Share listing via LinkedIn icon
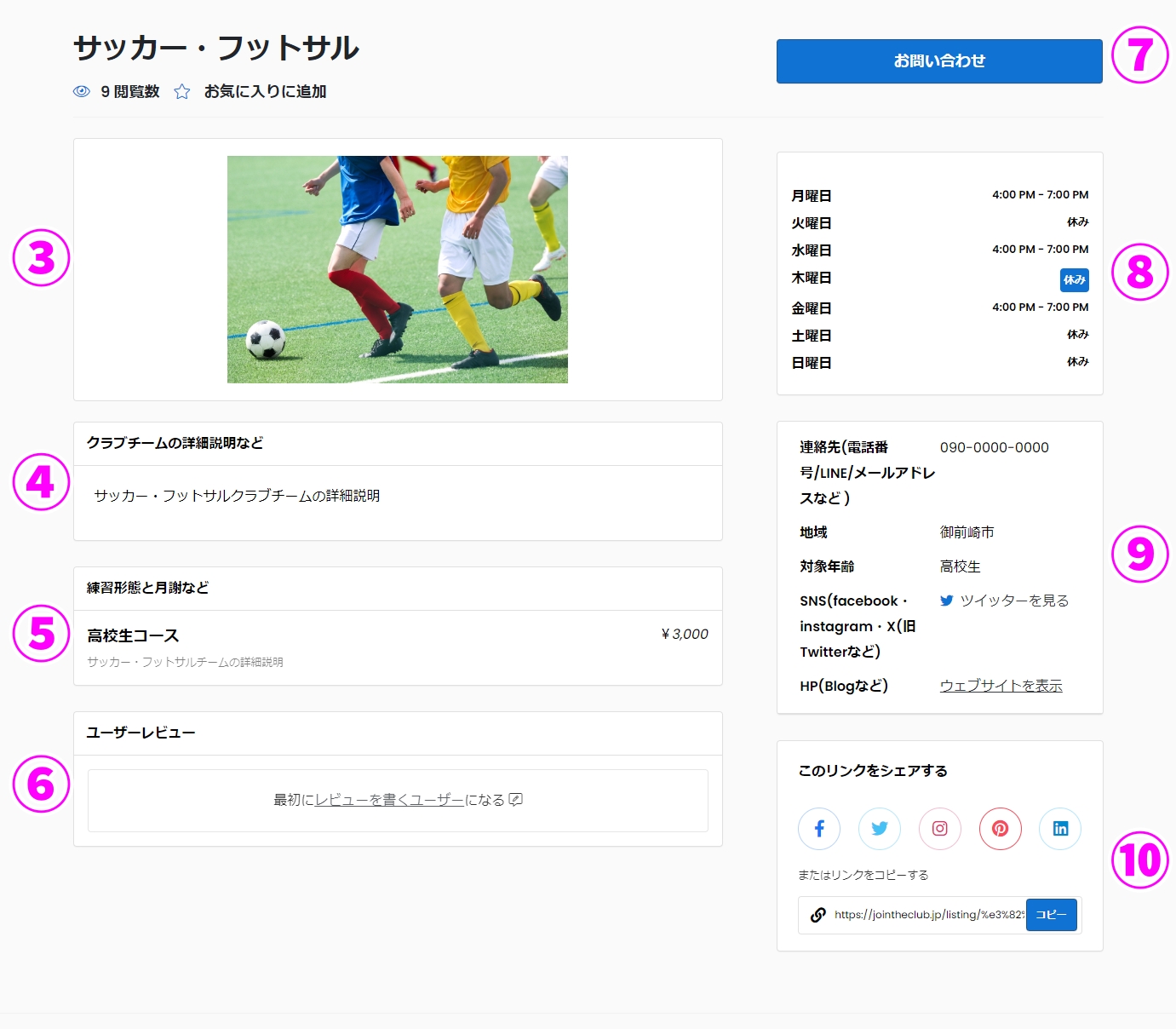Viewport: 1176px width, 1029px height. click(1060, 829)
